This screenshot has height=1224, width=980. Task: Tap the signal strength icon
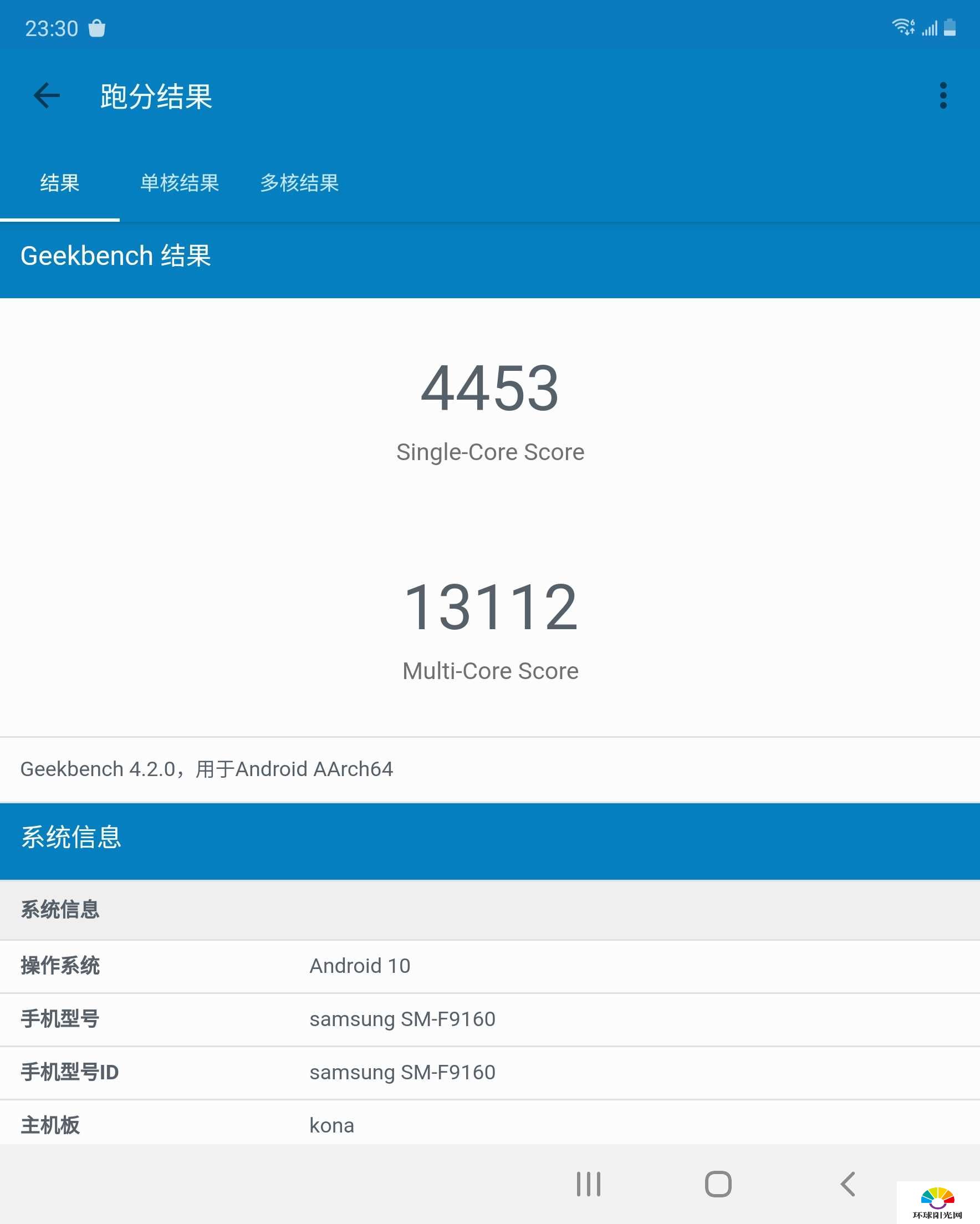pyautogui.click(x=930, y=28)
